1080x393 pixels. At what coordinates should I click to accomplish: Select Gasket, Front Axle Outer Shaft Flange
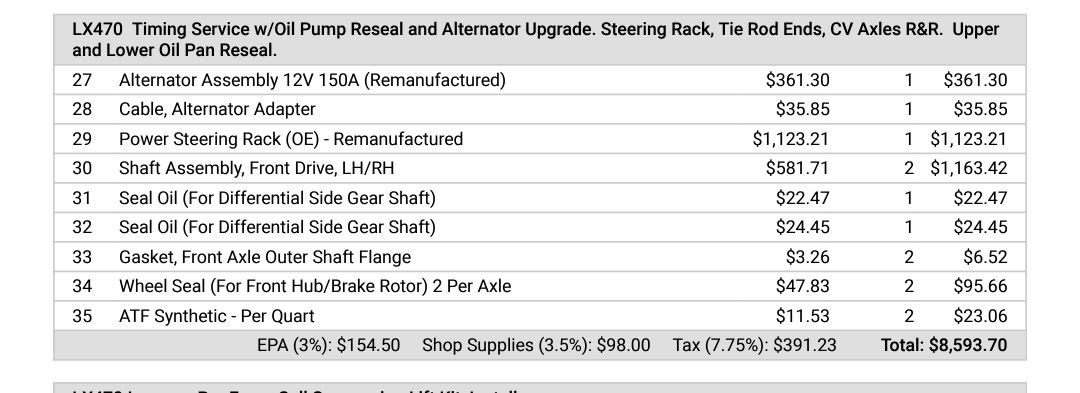coord(264,257)
